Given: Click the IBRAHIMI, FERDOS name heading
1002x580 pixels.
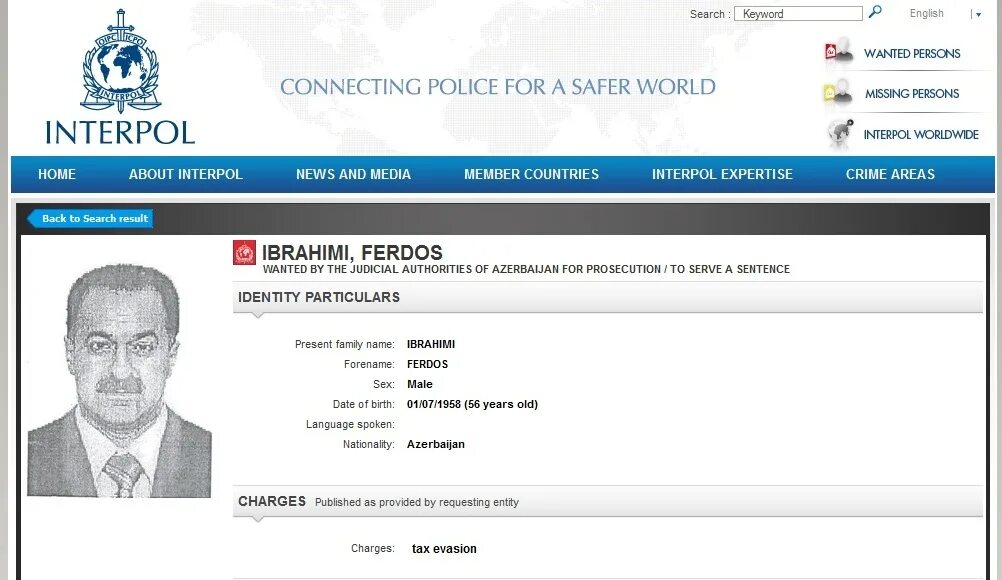Looking at the screenshot, I should click(x=352, y=253).
